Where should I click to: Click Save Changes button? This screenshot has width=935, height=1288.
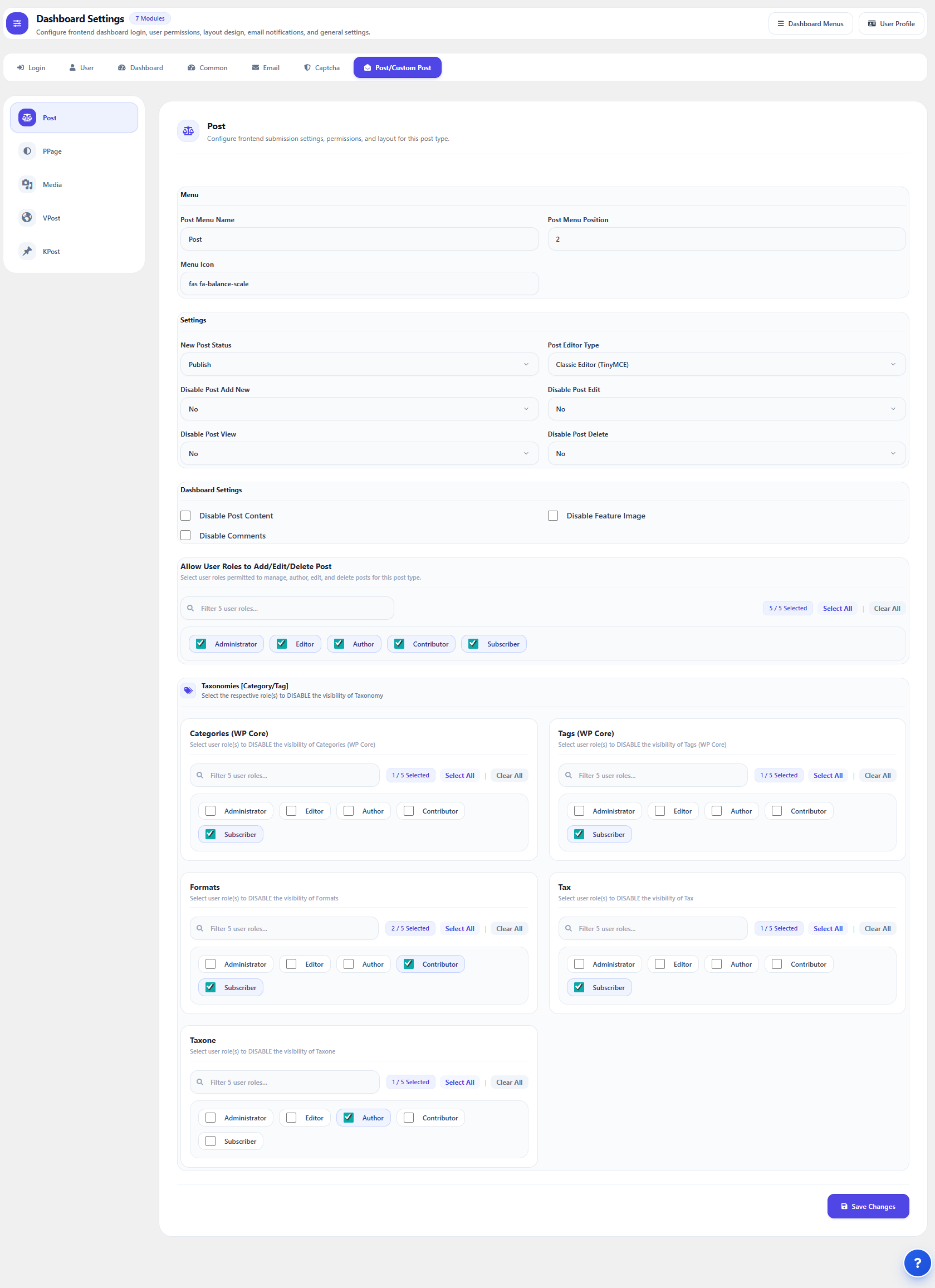868,1206
